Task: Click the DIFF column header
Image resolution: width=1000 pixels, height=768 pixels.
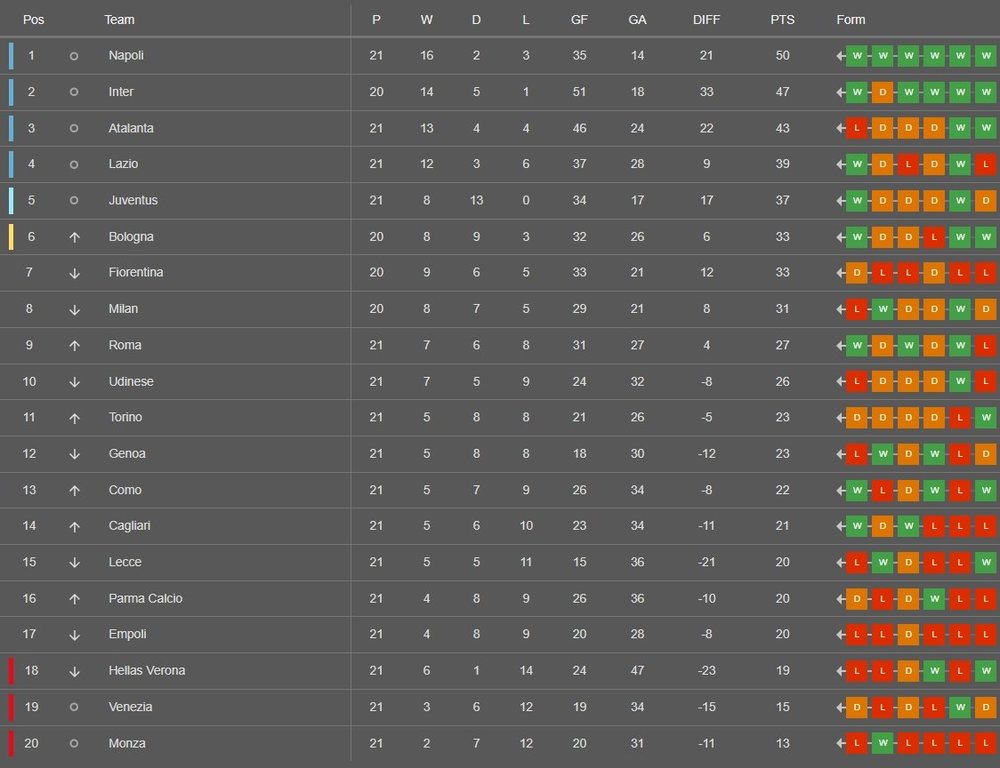Action: [706, 20]
